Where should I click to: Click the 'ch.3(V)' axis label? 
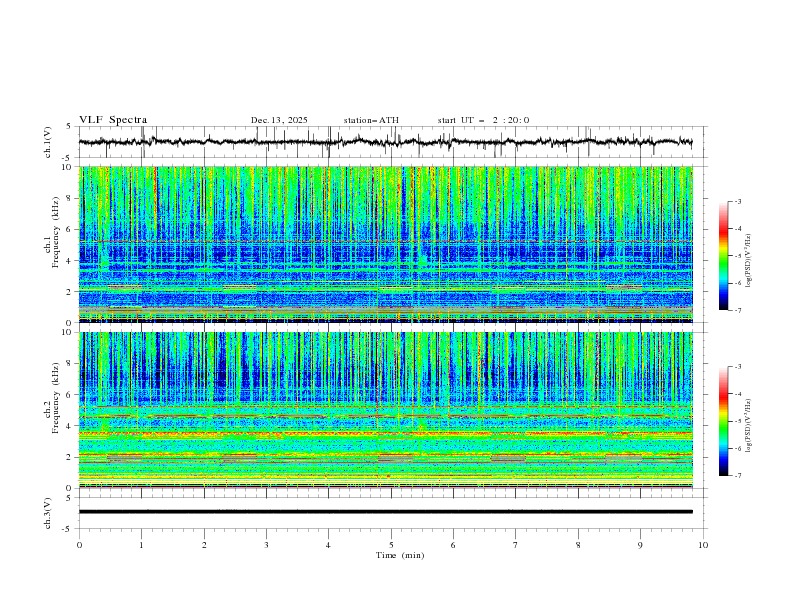pos(48,513)
